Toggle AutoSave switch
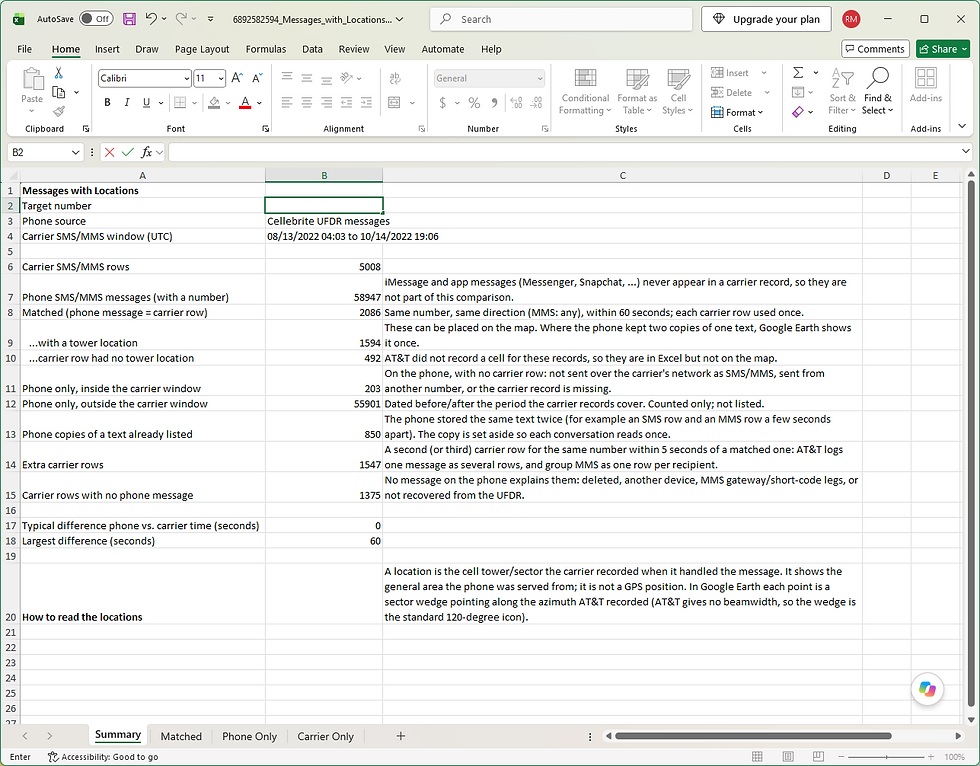980x766 pixels. (x=96, y=19)
